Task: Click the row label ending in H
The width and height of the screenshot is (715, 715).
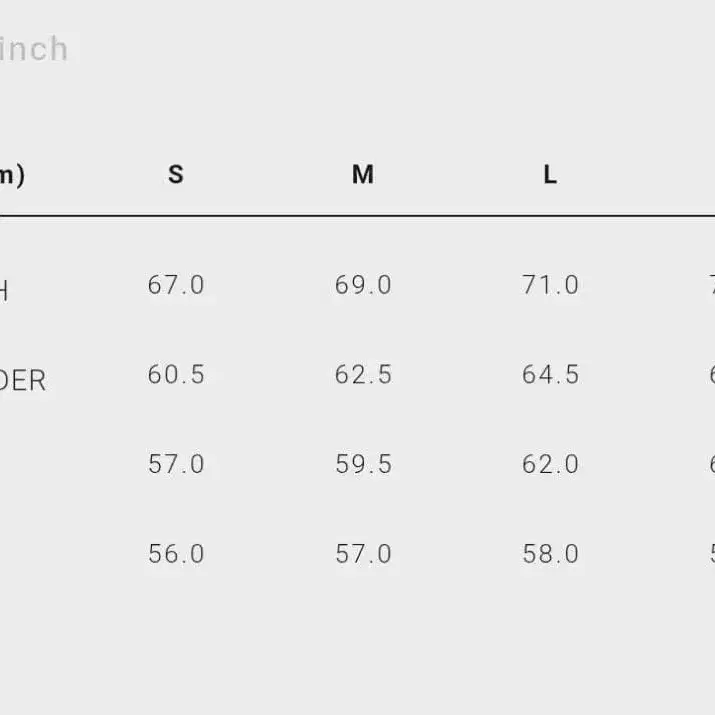Action: [4, 292]
